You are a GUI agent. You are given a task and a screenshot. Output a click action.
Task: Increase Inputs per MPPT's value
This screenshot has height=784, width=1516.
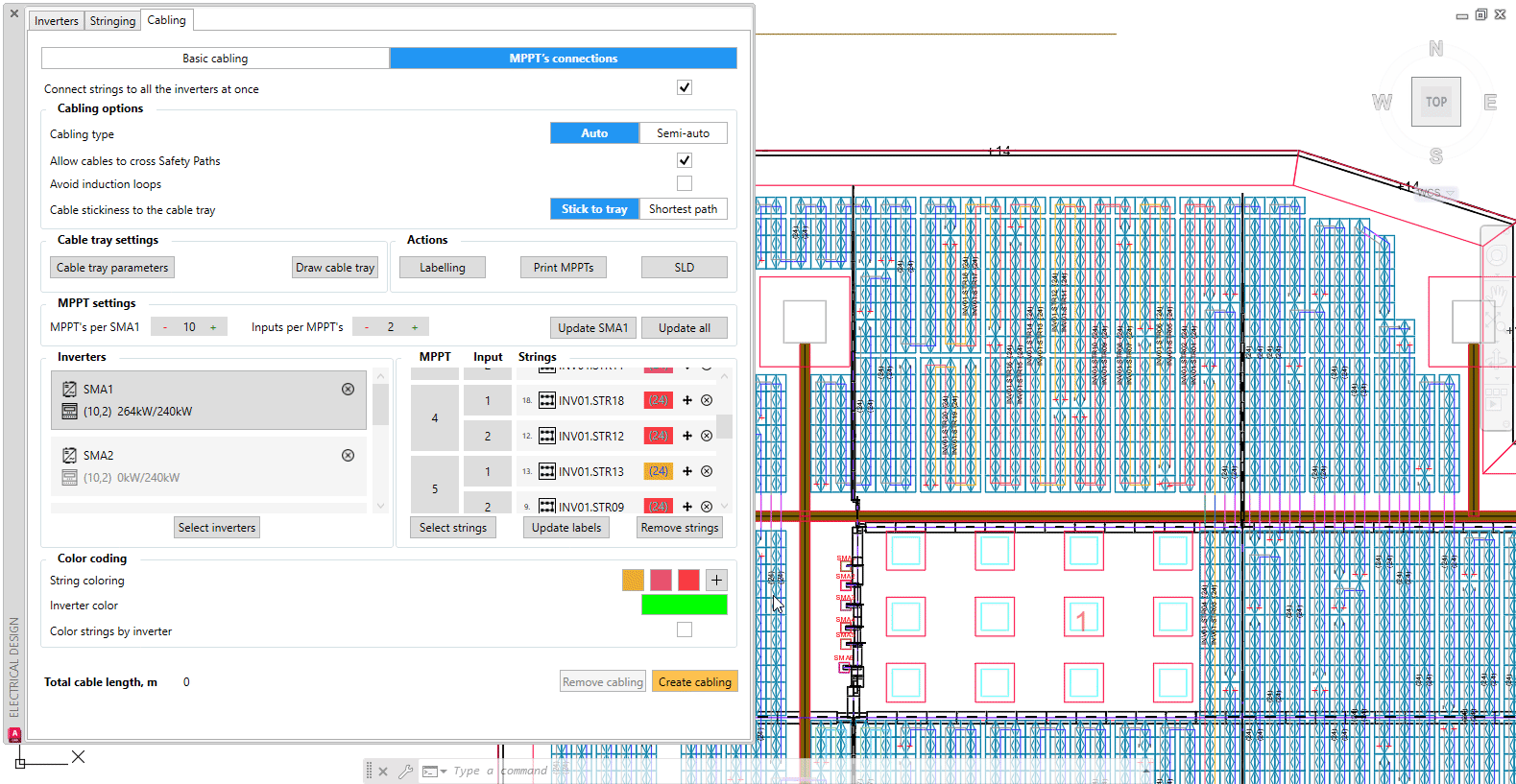click(415, 327)
